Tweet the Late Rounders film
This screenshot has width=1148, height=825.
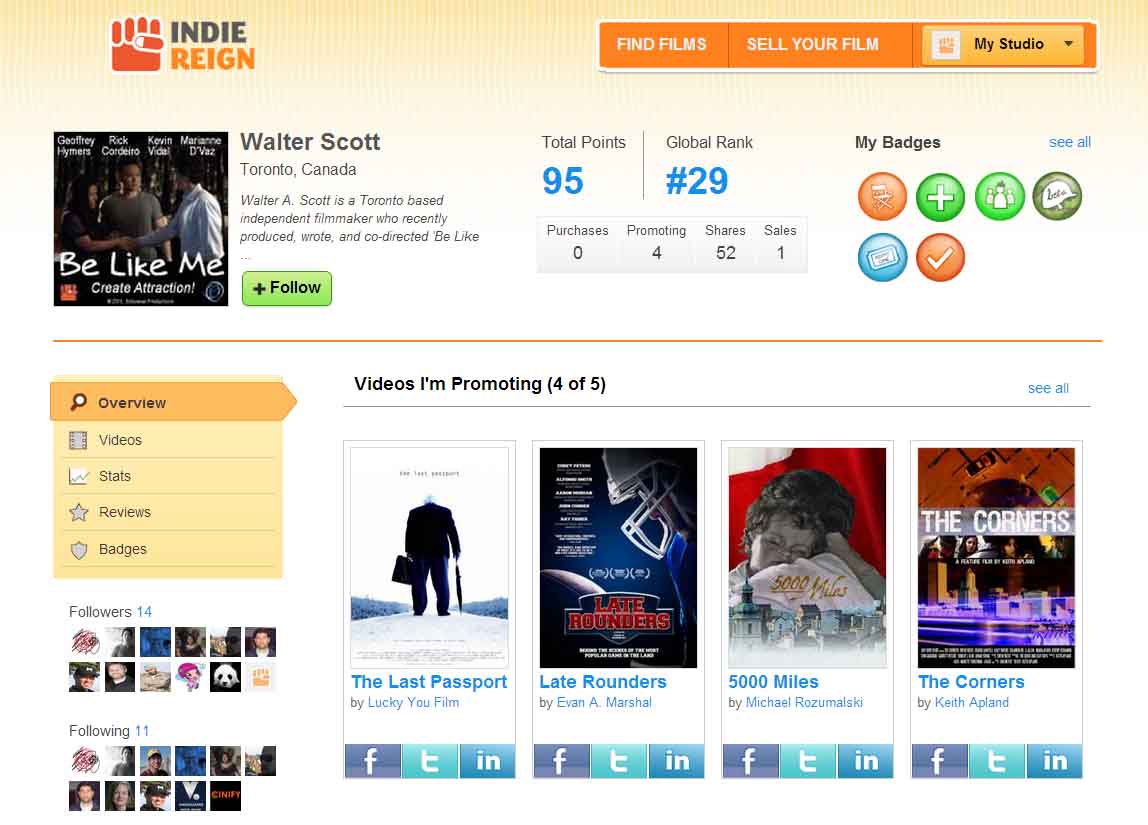[x=619, y=761]
